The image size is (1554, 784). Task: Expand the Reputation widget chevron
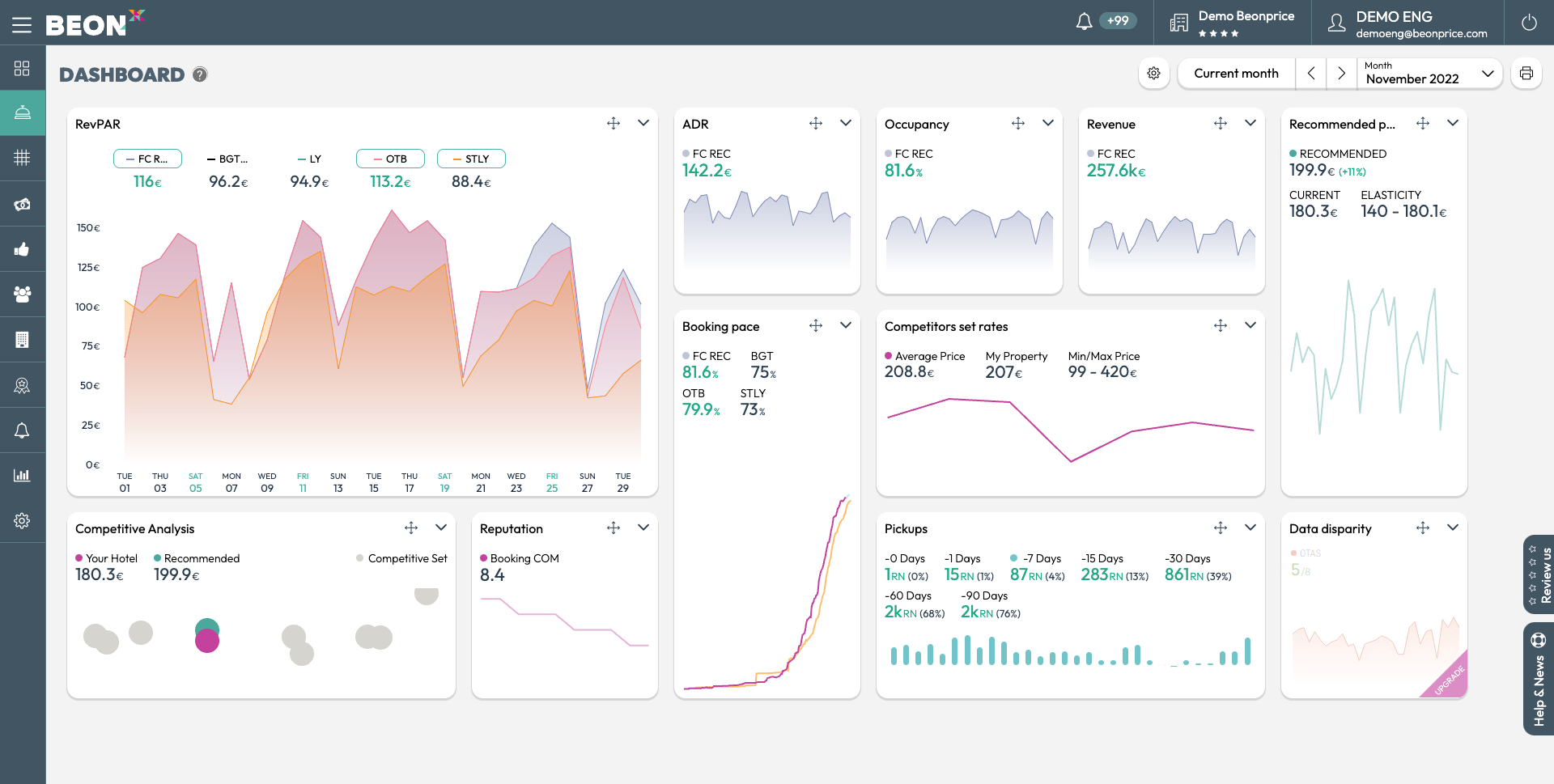pyautogui.click(x=643, y=528)
